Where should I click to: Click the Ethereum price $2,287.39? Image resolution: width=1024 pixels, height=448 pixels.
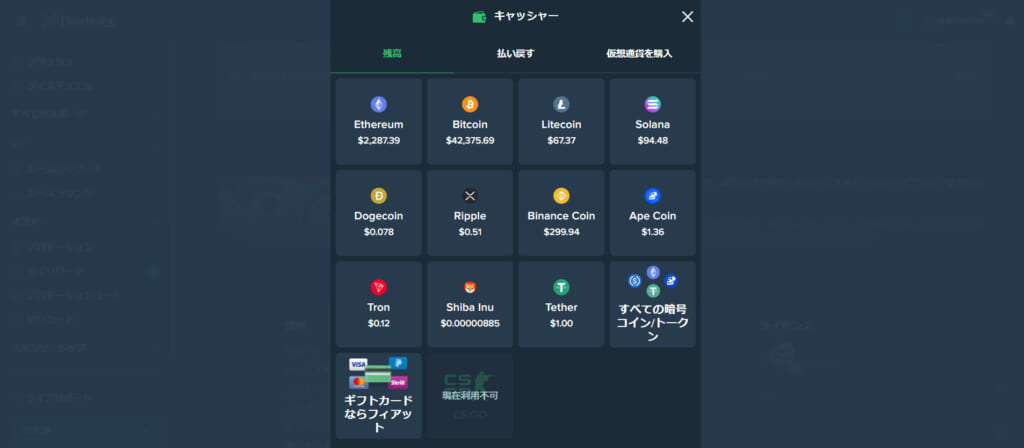click(379, 140)
